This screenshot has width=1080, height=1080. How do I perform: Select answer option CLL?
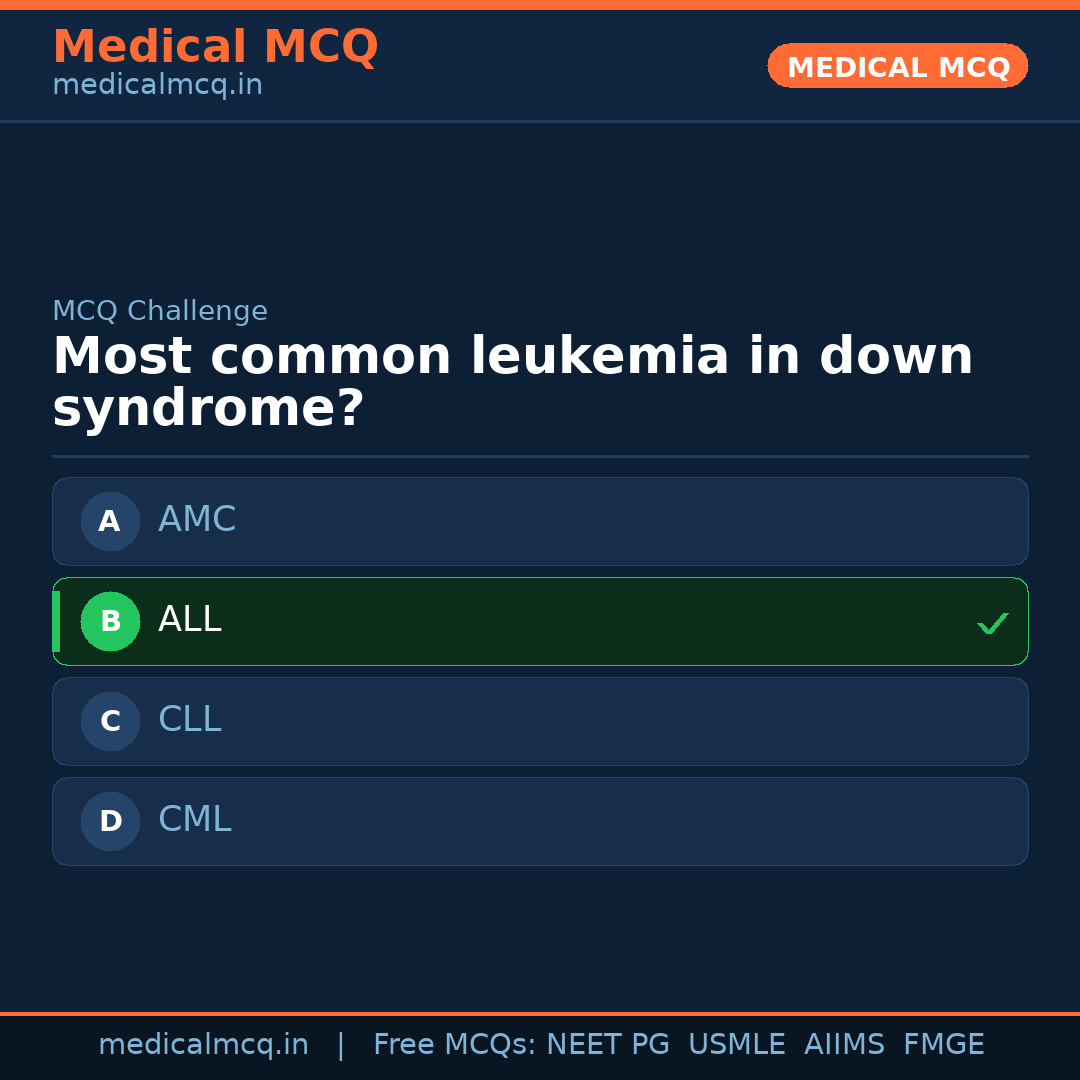[x=540, y=721]
